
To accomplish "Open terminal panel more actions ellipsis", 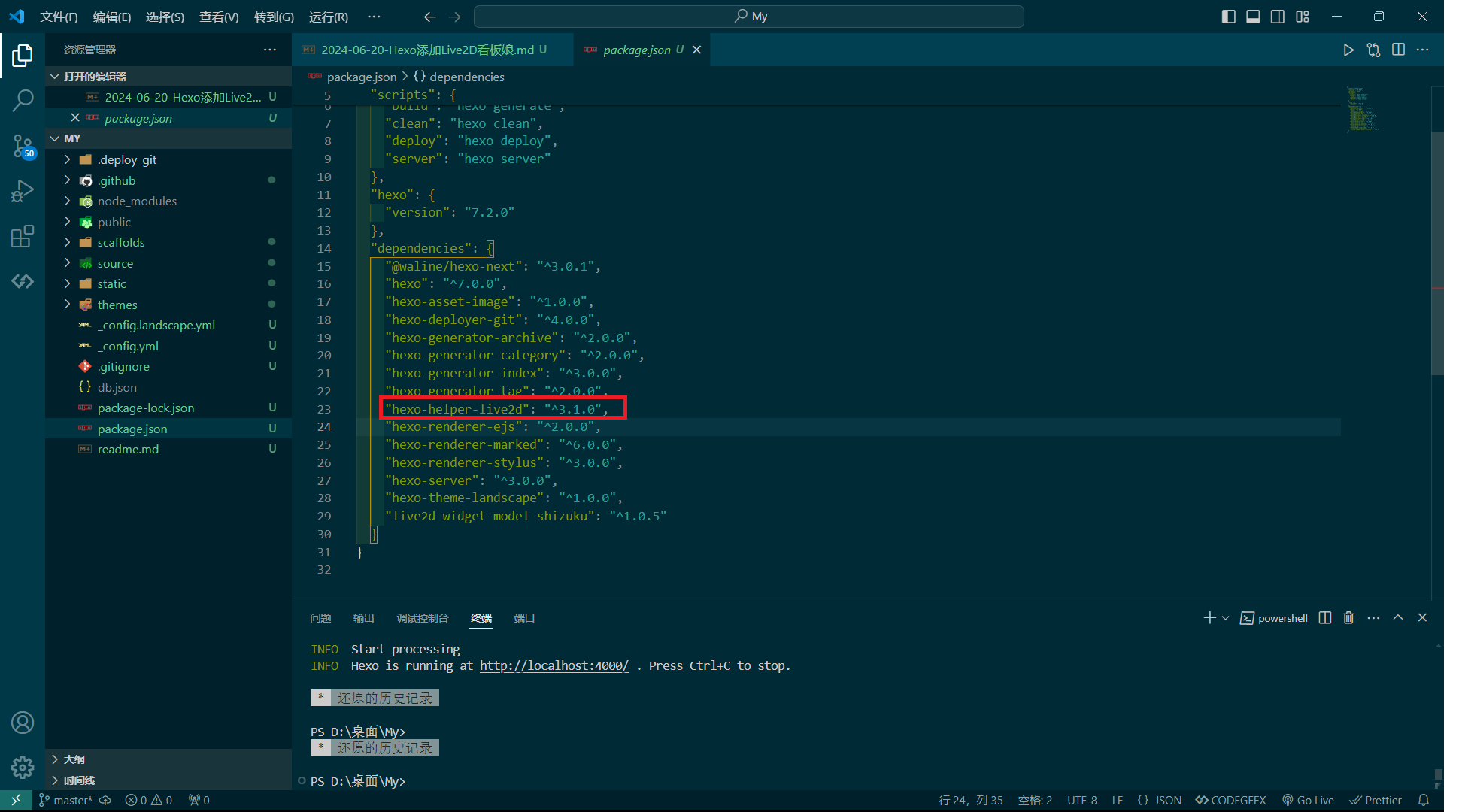I will point(1373,617).
